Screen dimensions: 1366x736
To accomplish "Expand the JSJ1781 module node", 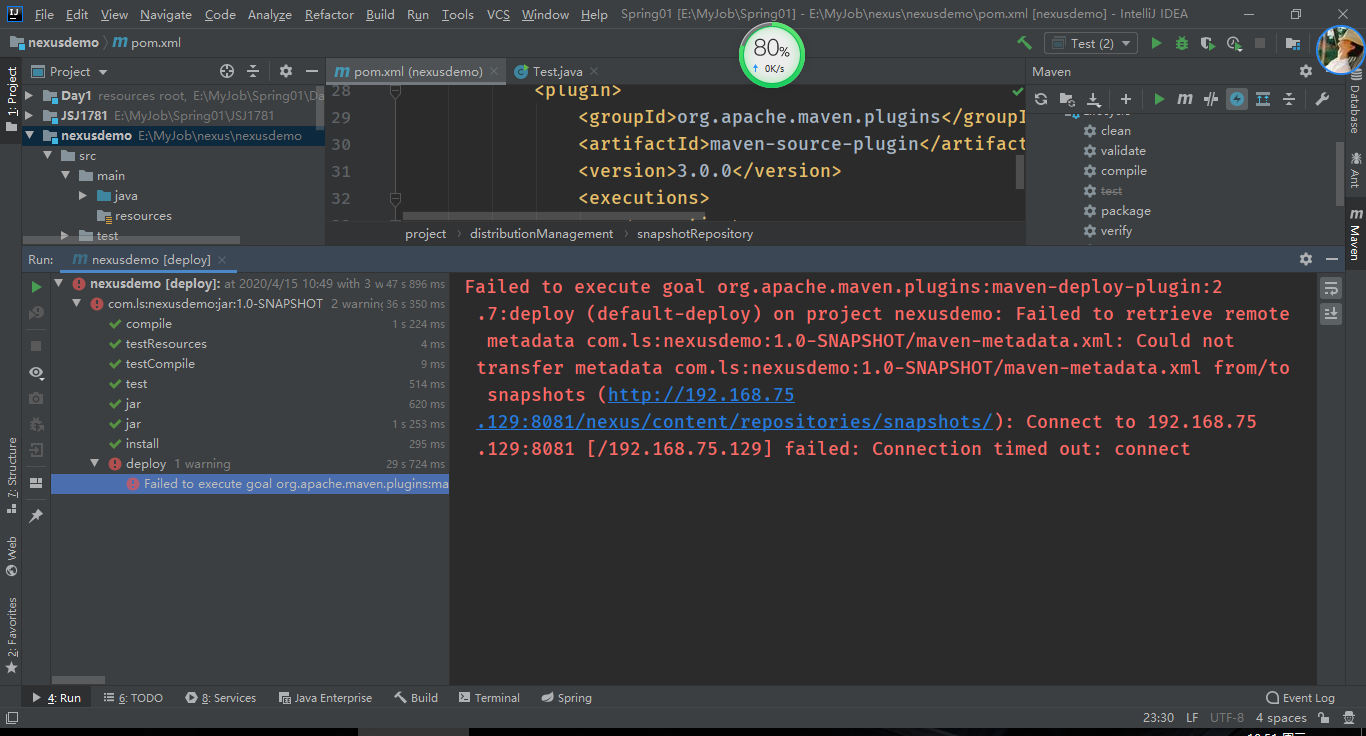I will 29,116.
